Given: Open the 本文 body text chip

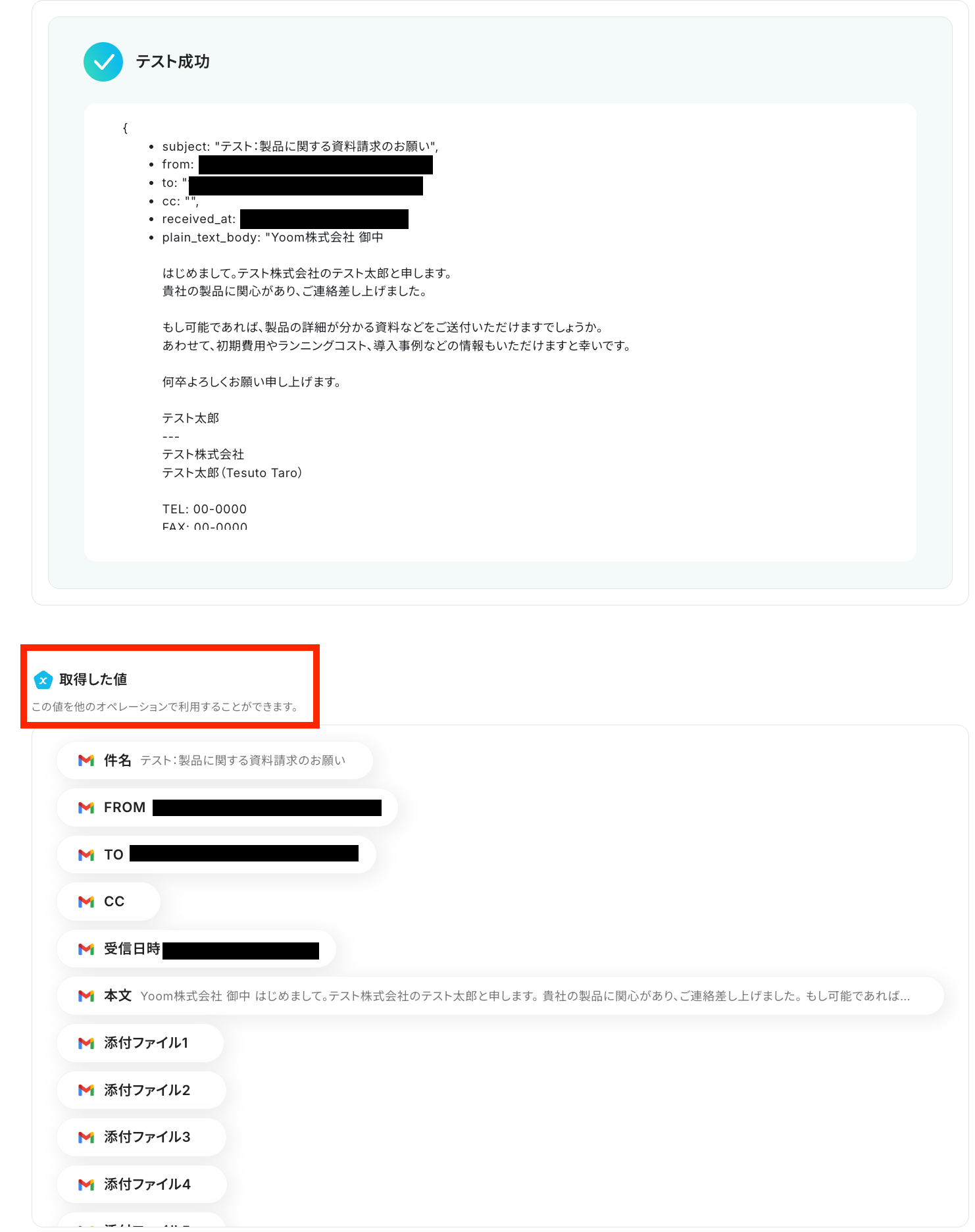Looking at the screenshot, I should pyautogui.click(x=501, y=996).
